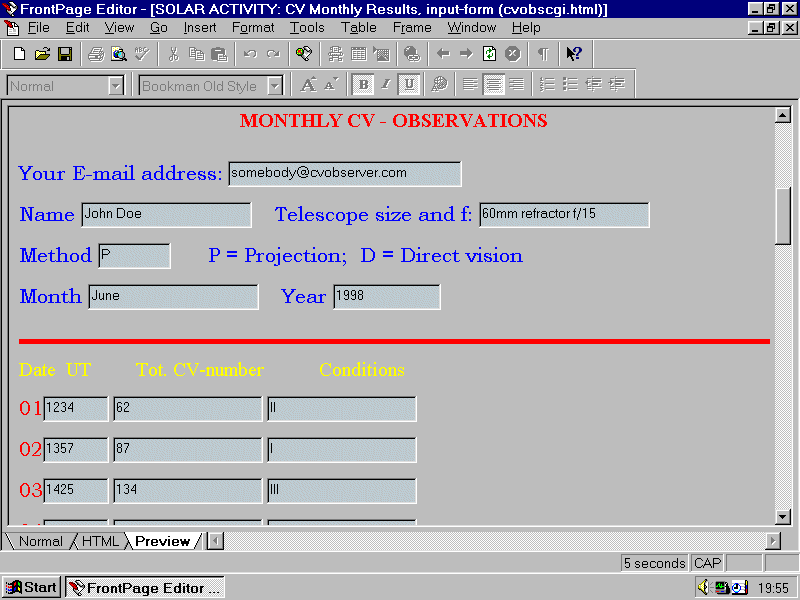Save the page with the floppy disk icon
Screen dimensions: 800x600
pos(64,54)
